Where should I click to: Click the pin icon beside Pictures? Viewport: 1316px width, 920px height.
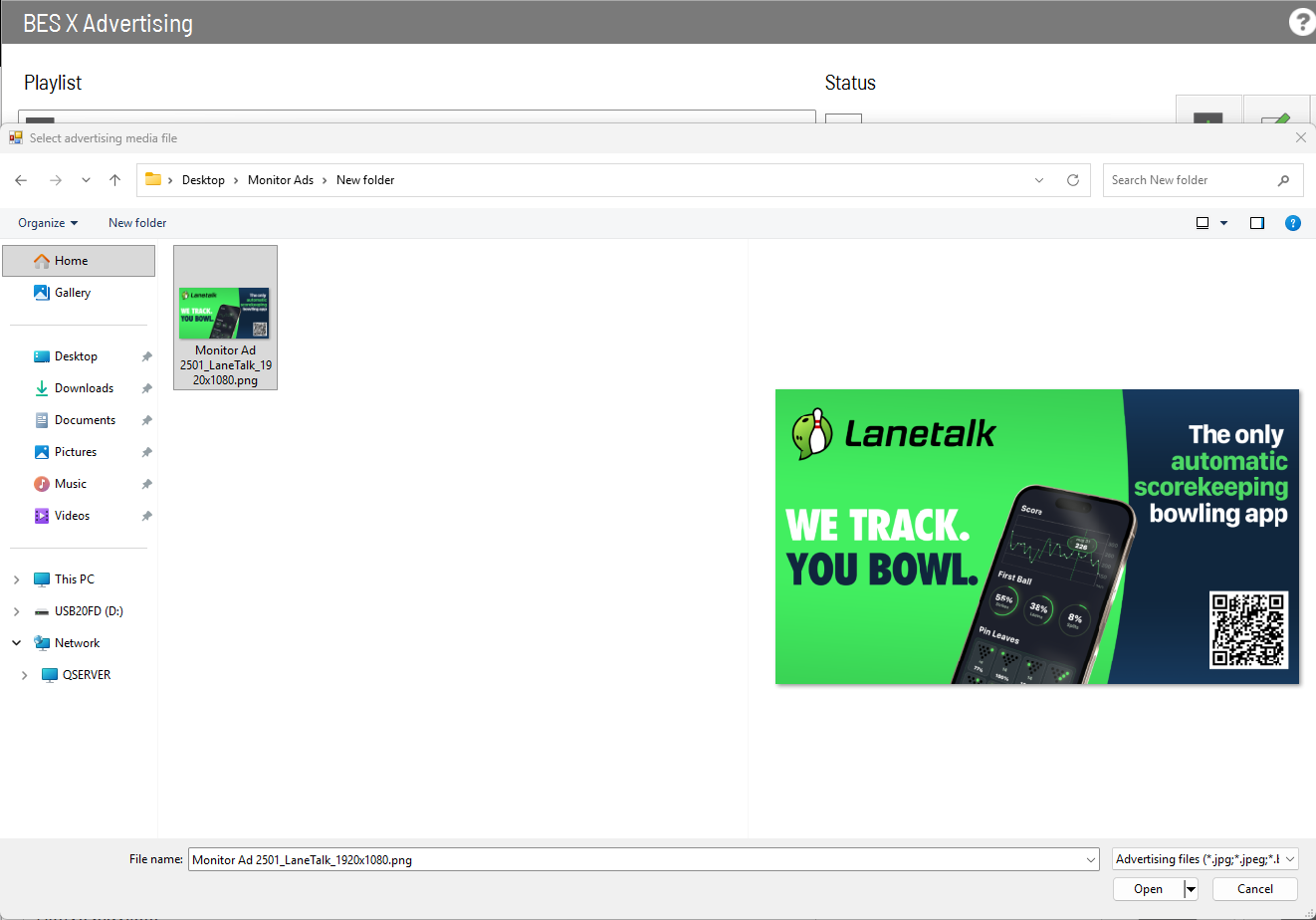point(146,452)
